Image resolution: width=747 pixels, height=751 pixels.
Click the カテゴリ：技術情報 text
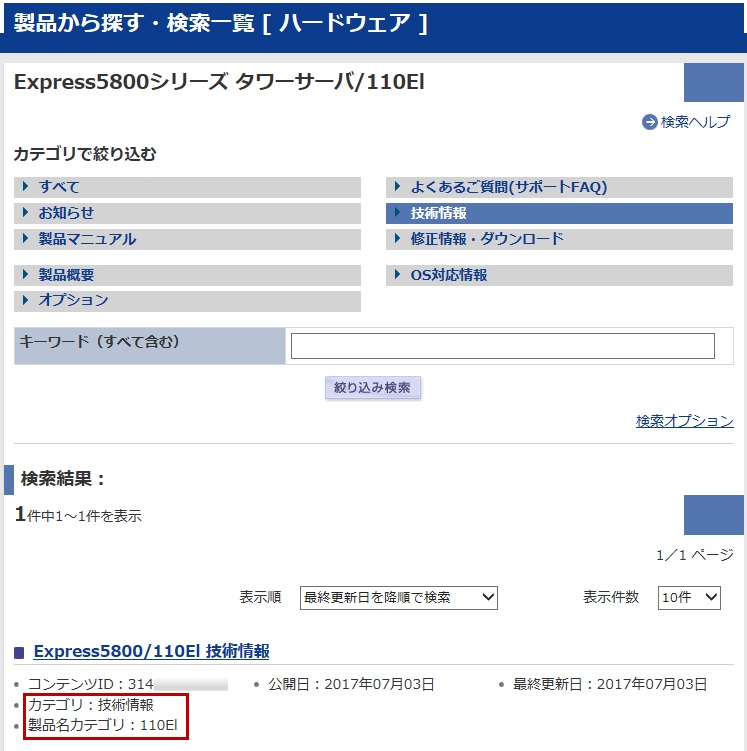(91, 705)
